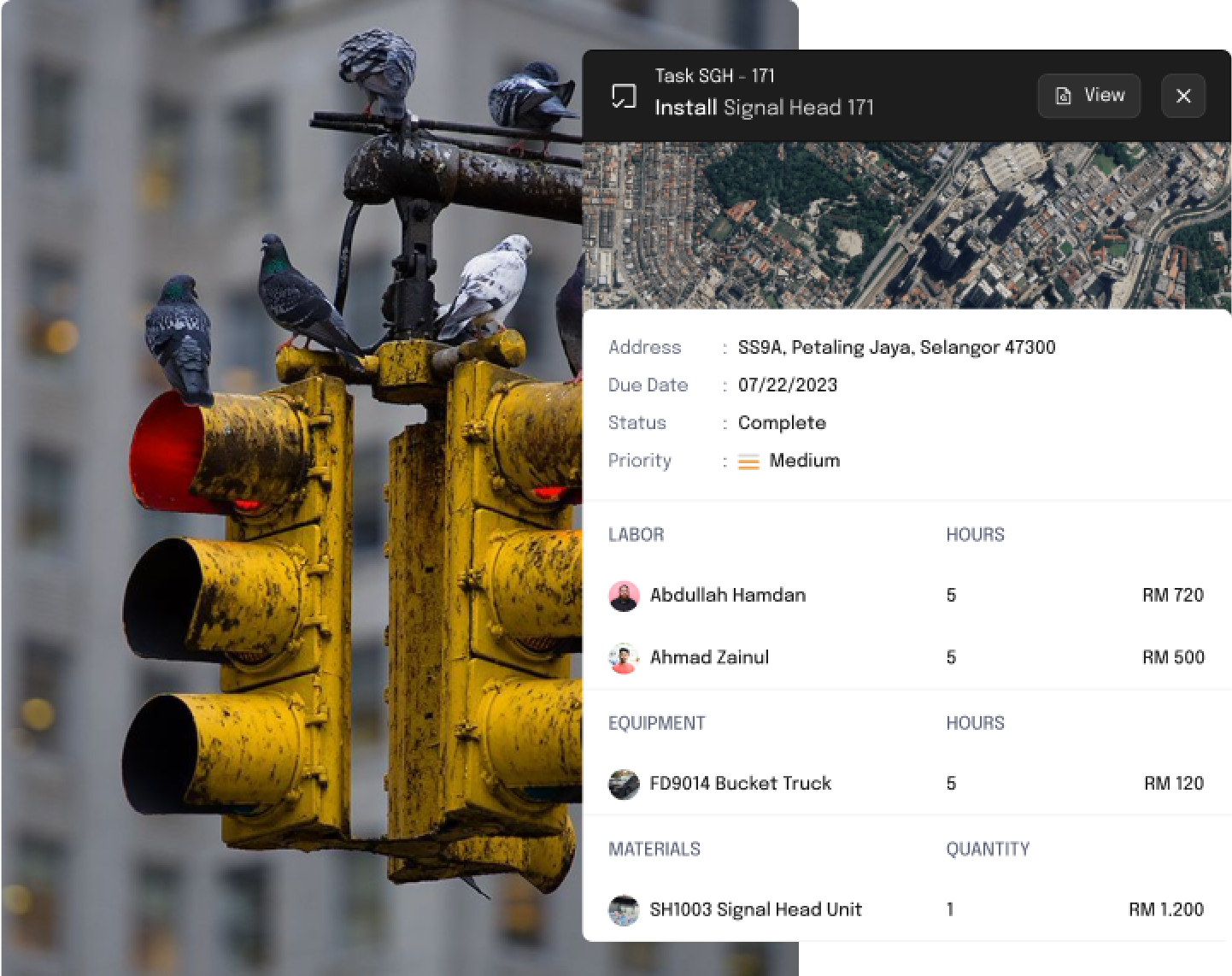Viewport: 1232px width, 976px height.
Task: Click the LABOR section heading
Action: coord(636,535)
